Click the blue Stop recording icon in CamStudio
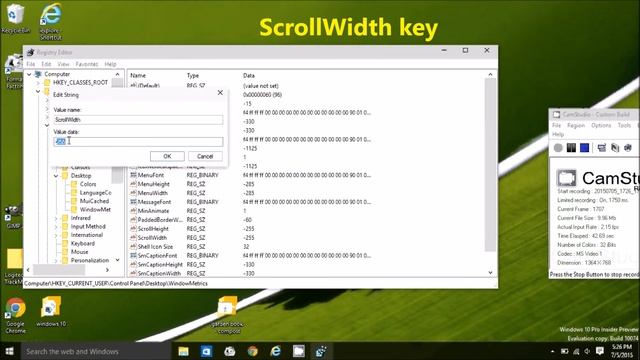This screenshot has height=360, width=640. coord(584,148)
